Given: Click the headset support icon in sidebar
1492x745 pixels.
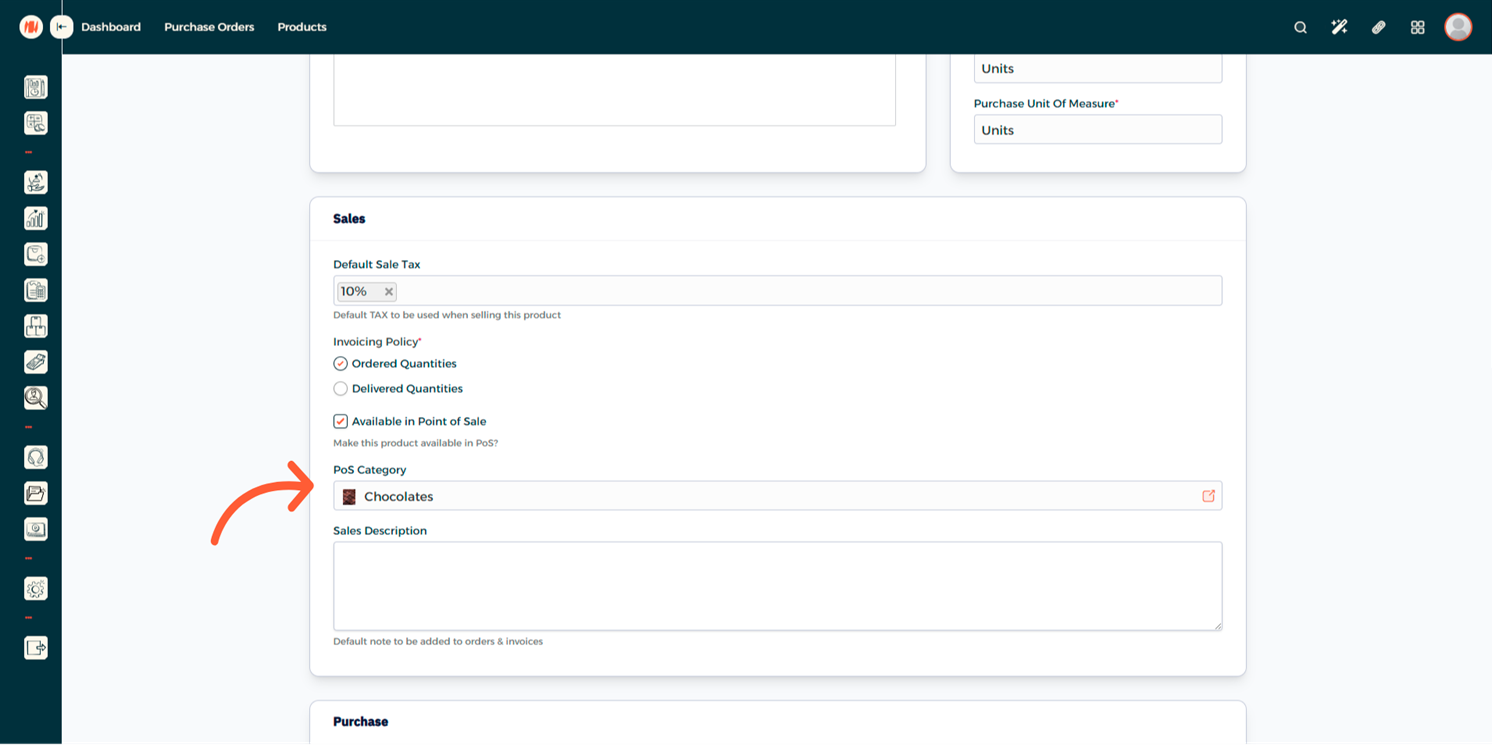Looking at the screenshot, I should tap(36, 457).
